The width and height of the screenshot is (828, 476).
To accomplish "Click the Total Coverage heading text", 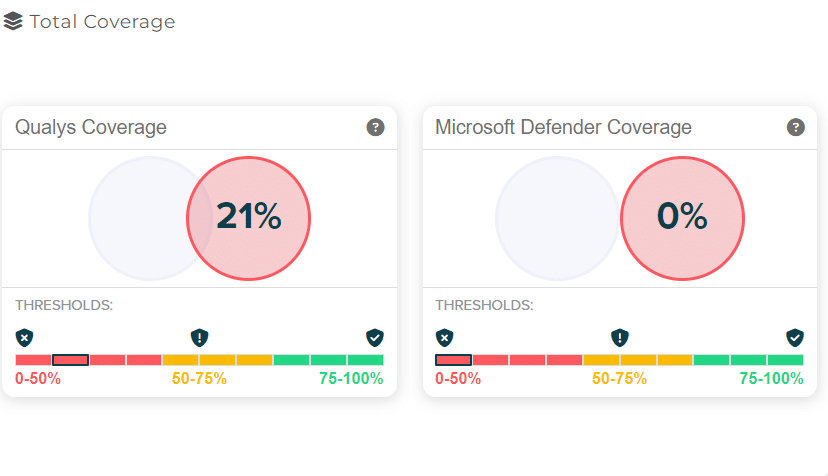I will [102, 22].
